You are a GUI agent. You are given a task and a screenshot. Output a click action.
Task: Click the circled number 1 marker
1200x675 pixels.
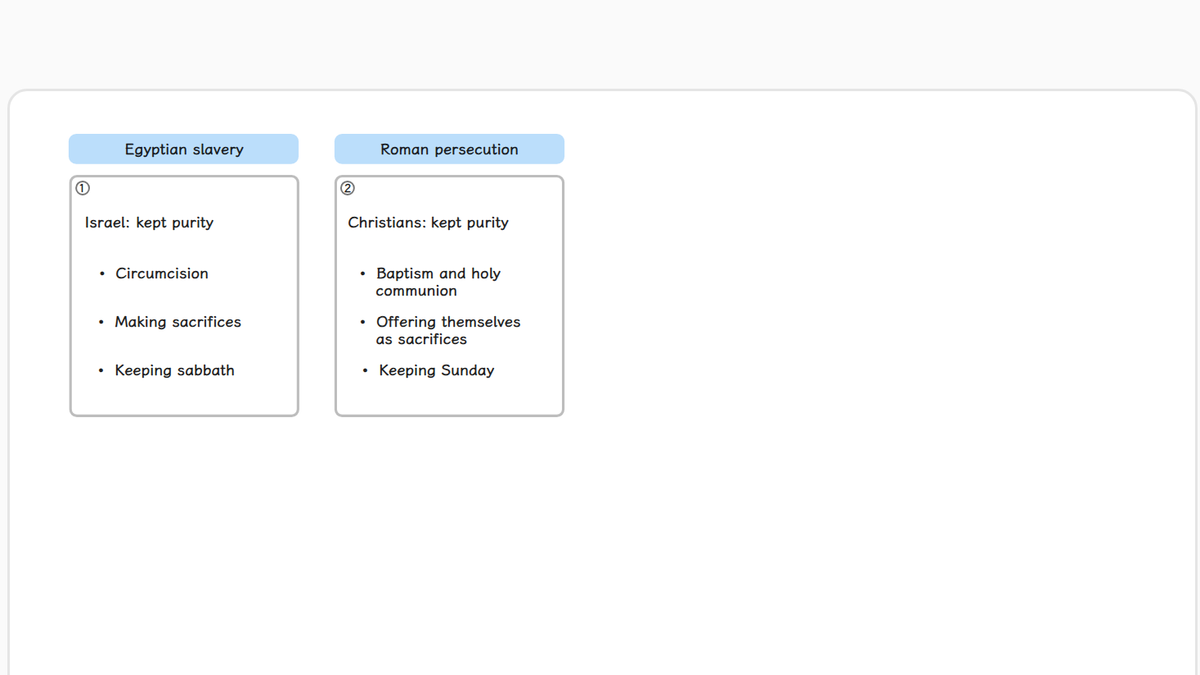tap(83, 187)
